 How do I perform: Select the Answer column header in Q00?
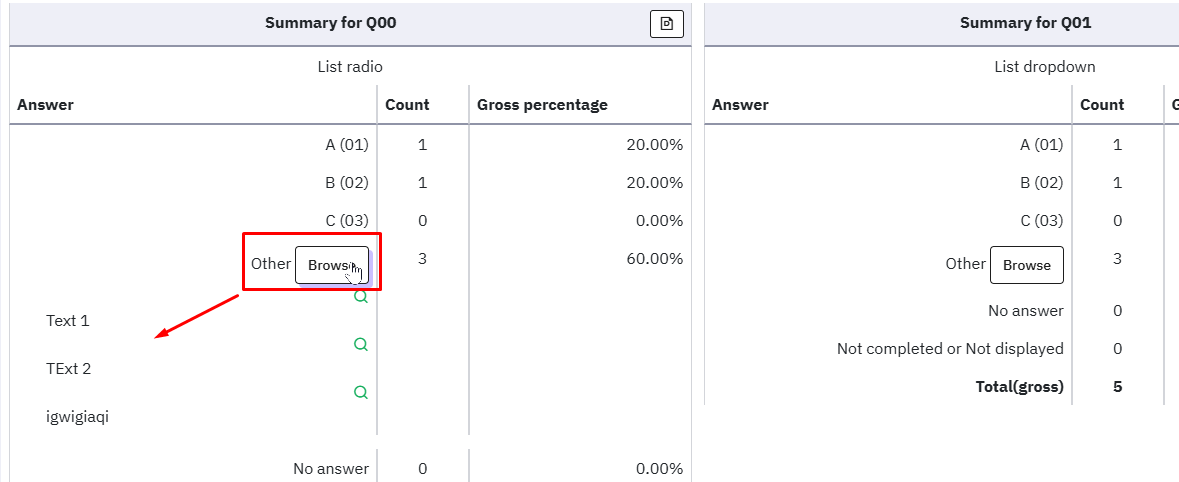coord(46,105)
